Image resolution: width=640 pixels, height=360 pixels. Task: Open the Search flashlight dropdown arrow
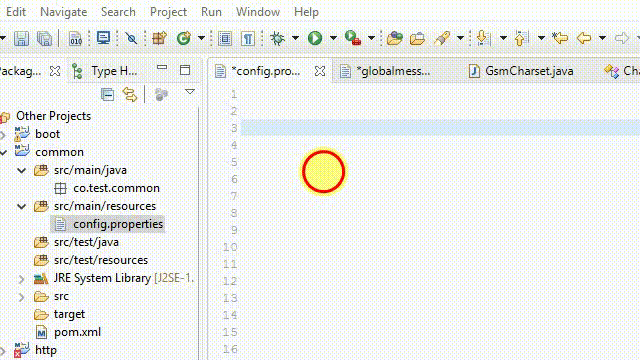pos(460,38)
